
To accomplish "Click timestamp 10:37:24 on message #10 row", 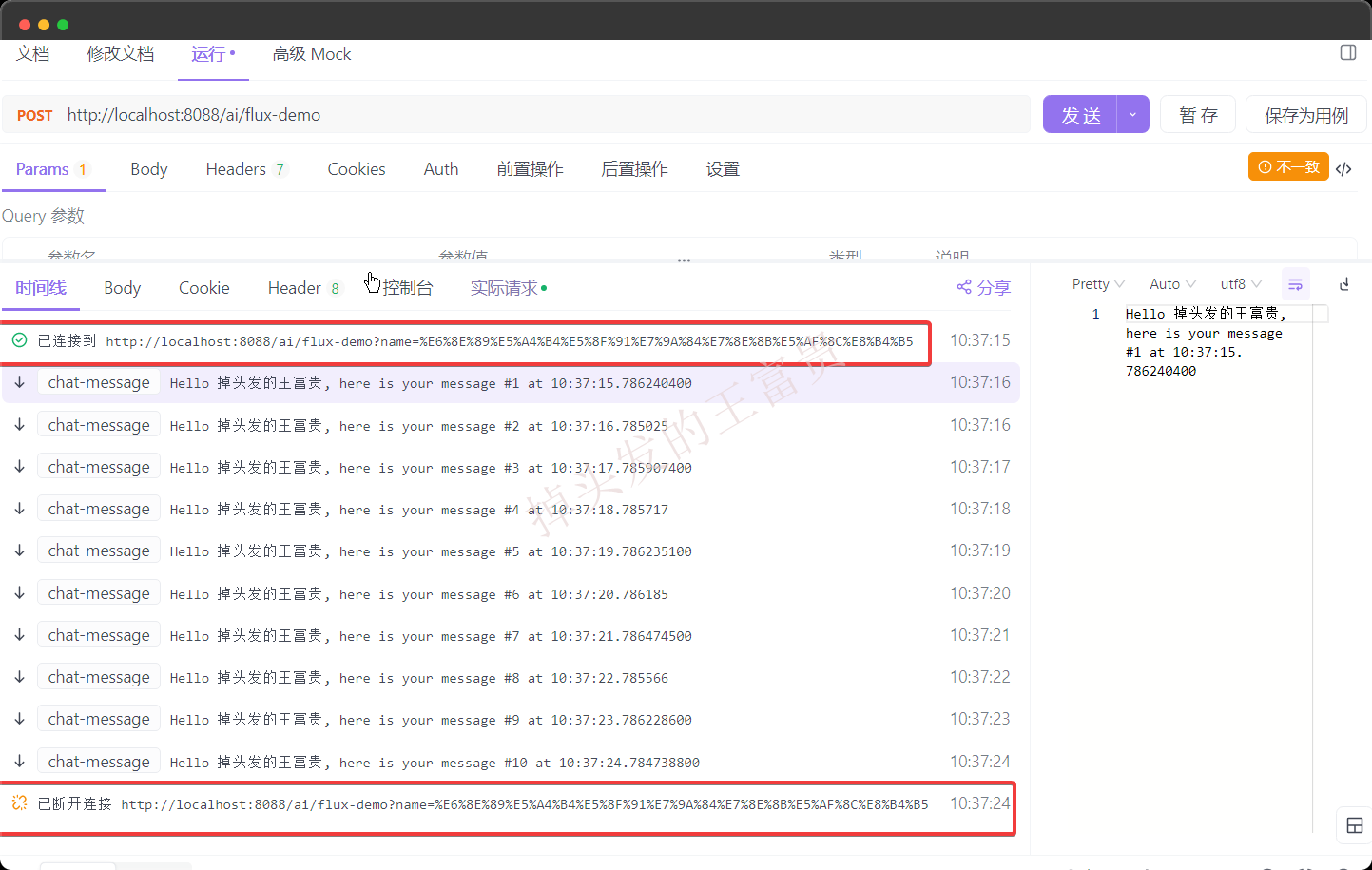I will (x=980, y=762).
